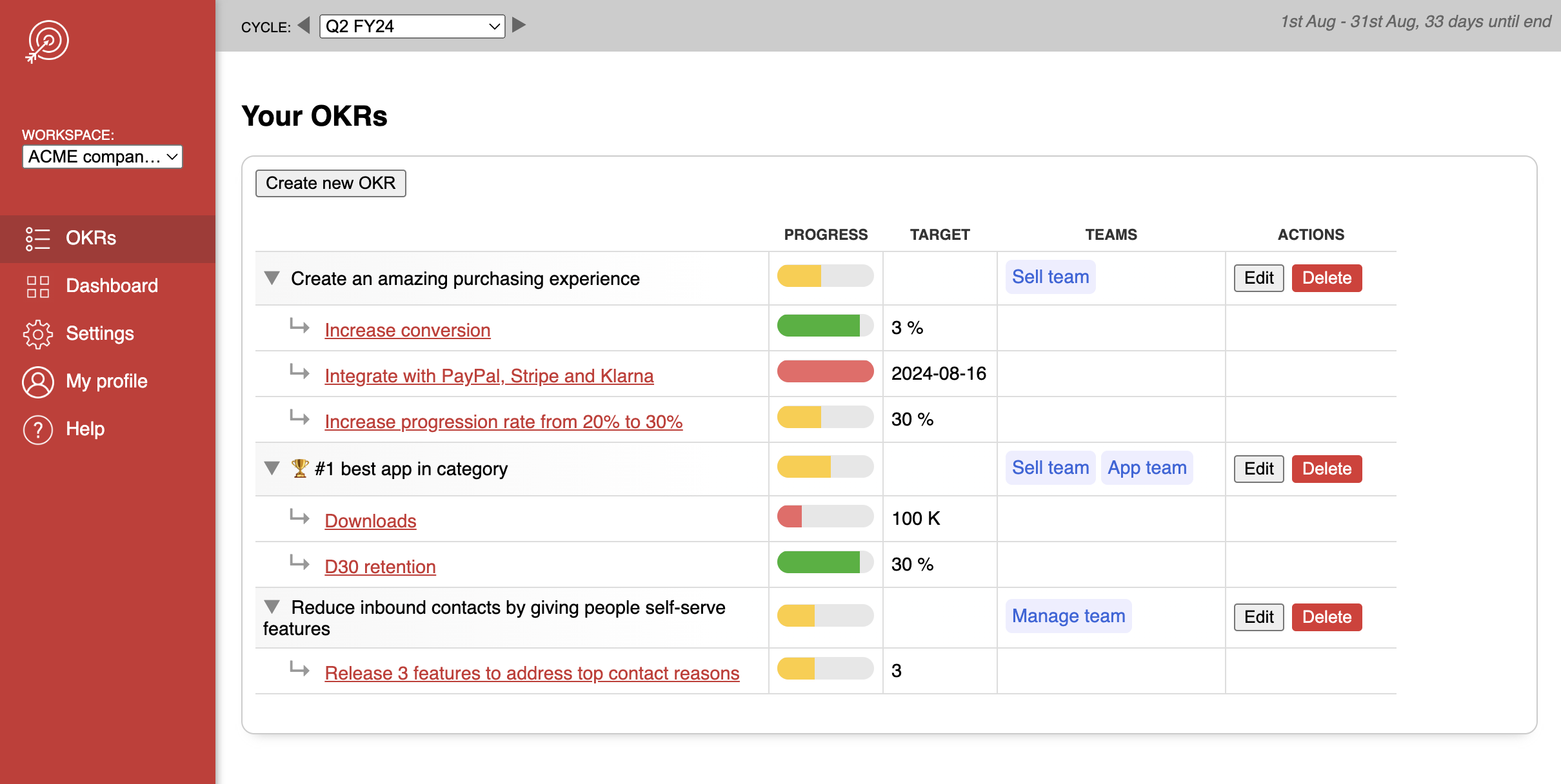Open Increase conversion key result
The height and width of the screenshot is (784, 1561).
[x=408, y=329]
